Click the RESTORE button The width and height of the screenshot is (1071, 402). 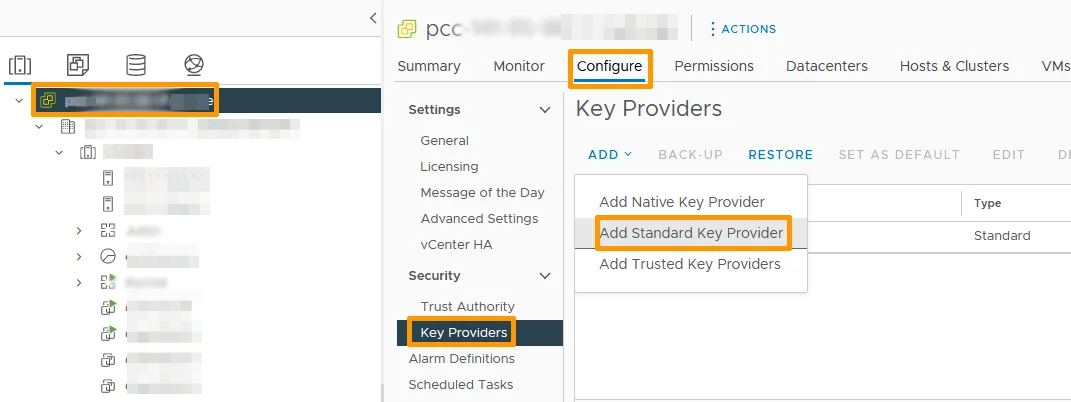(780, 155)
